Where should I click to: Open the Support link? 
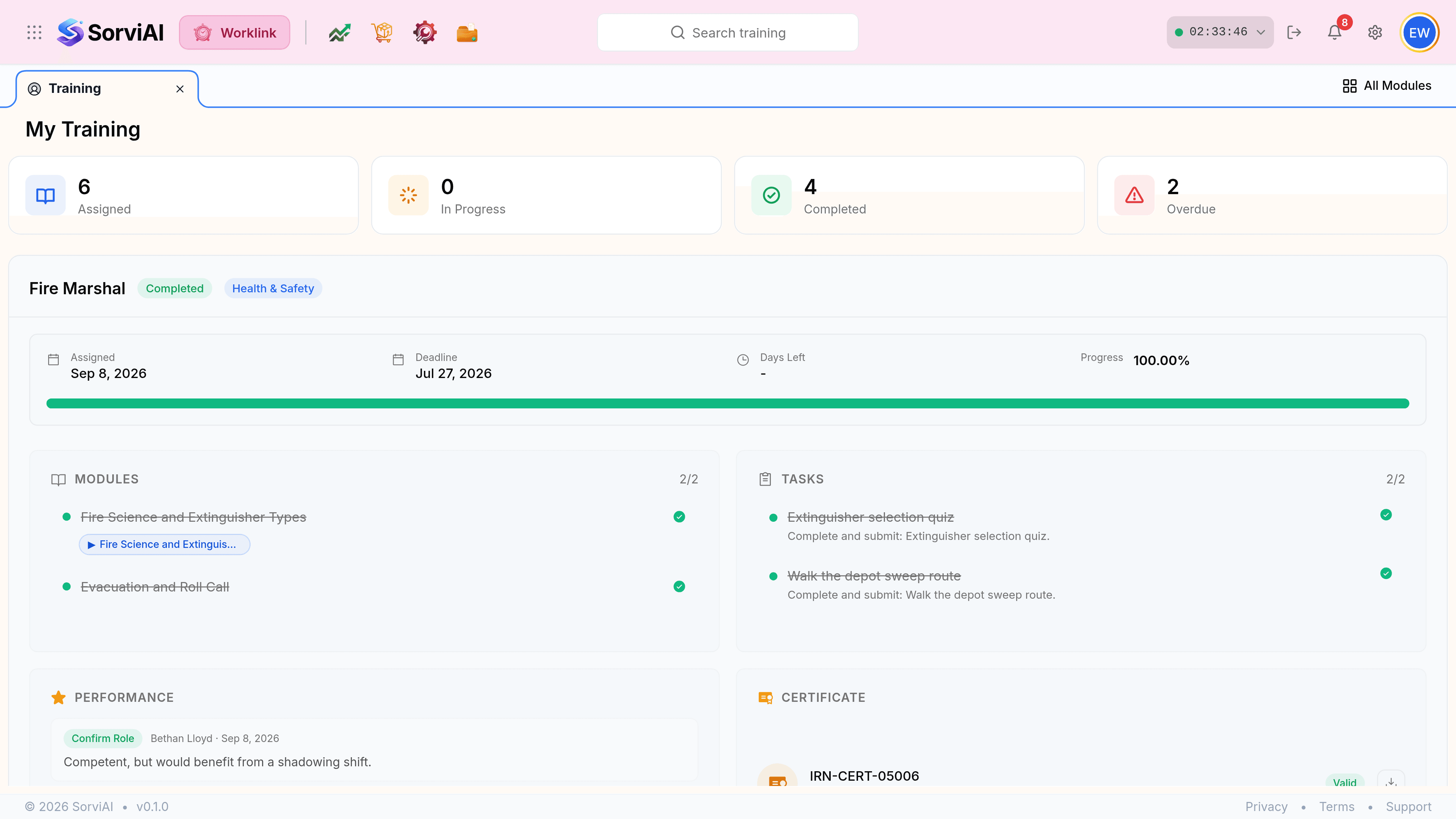[1408, 806]
